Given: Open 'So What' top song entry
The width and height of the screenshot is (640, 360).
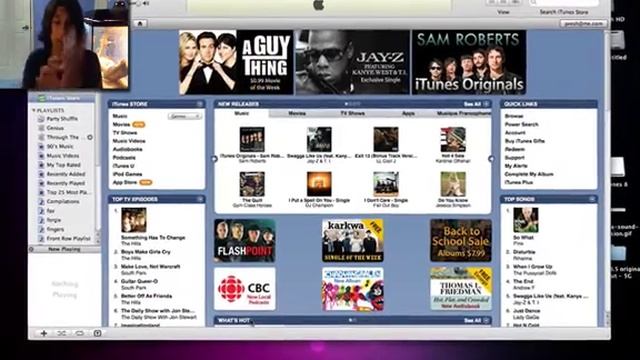Looking at the screenshot, I should pos(523,238).
